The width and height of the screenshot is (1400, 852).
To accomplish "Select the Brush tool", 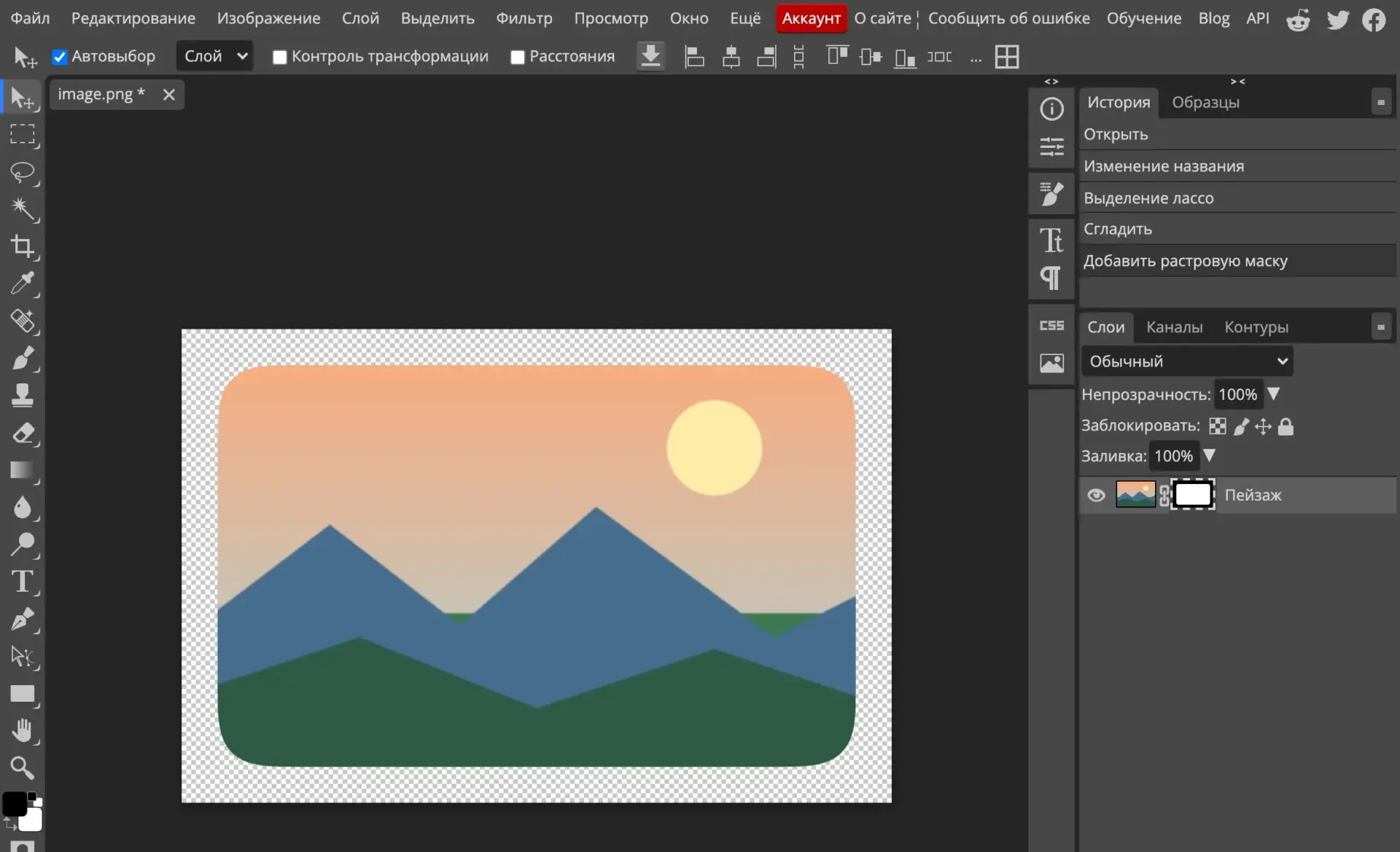I will tap(23, 359).
